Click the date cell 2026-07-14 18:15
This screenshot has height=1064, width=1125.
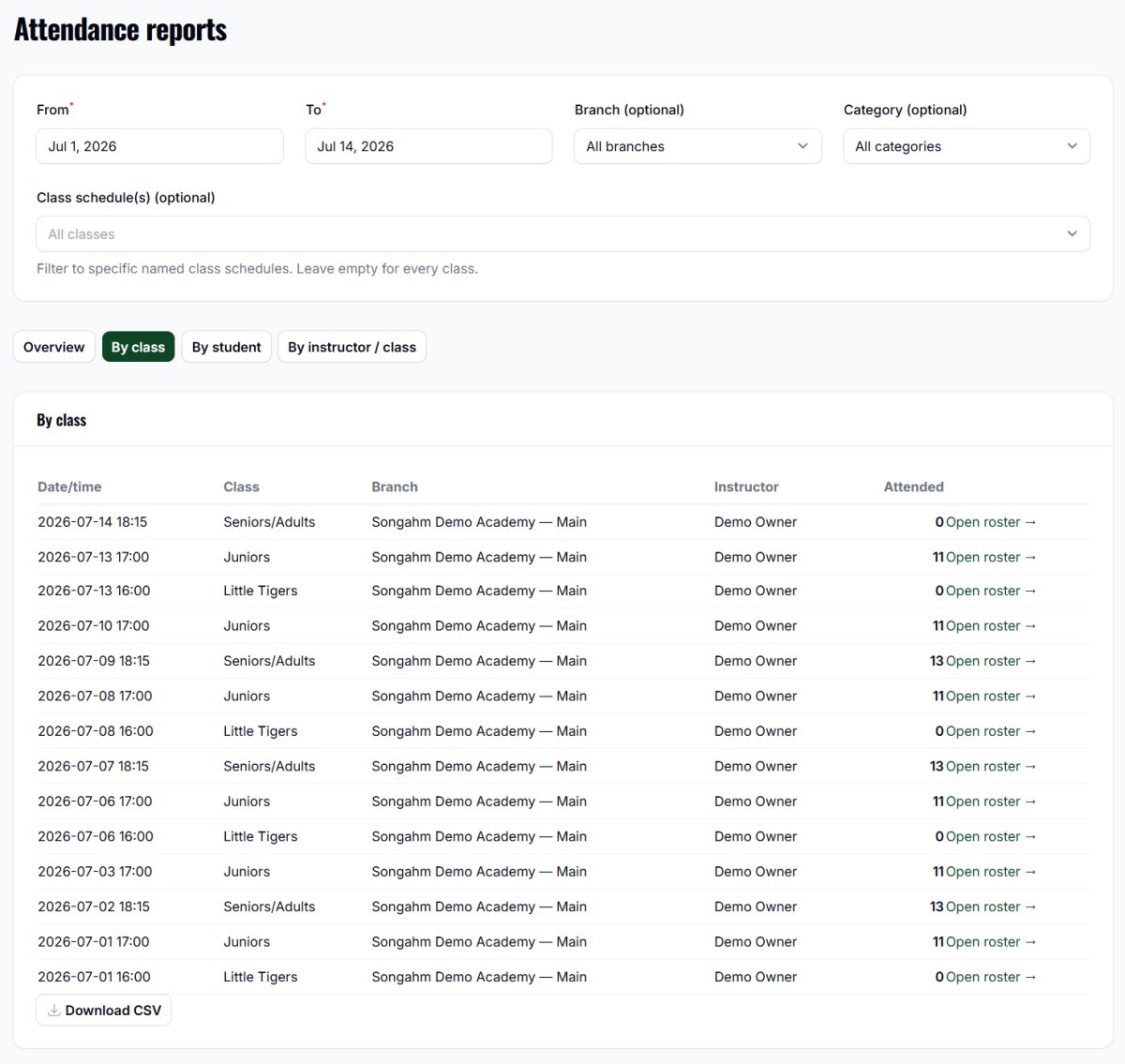click(92, 522)
